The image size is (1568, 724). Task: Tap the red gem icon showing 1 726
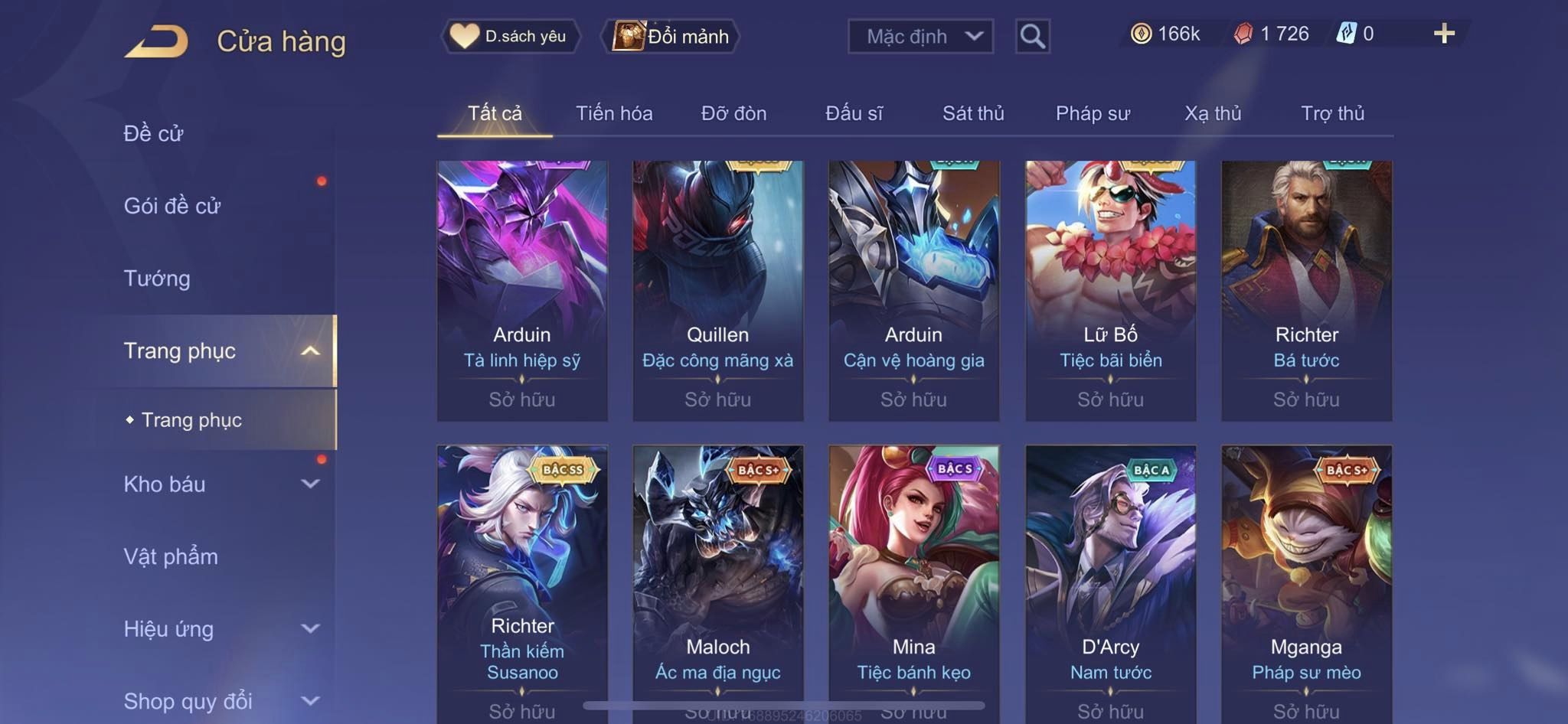(x=1243, y=34)
